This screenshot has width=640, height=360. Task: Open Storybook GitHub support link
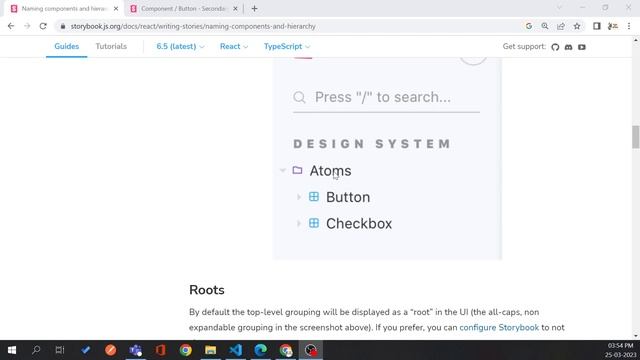coord(555,47)
